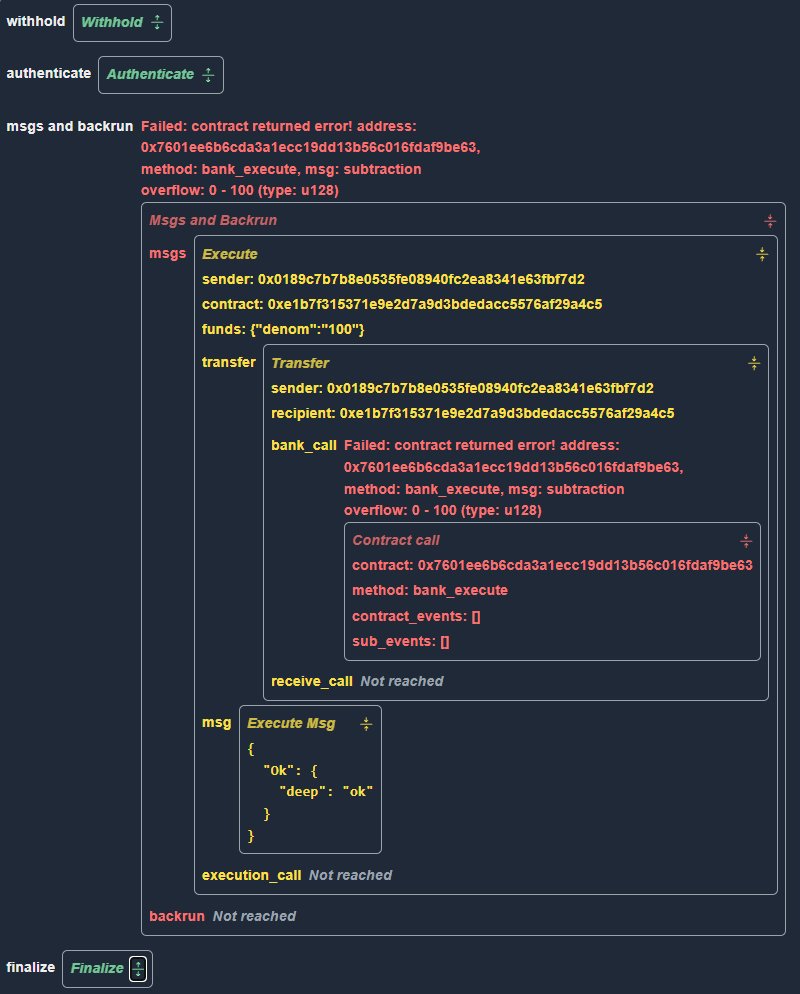
Task: Click the bank_call failure error message
Action: [x=513, y=478]
